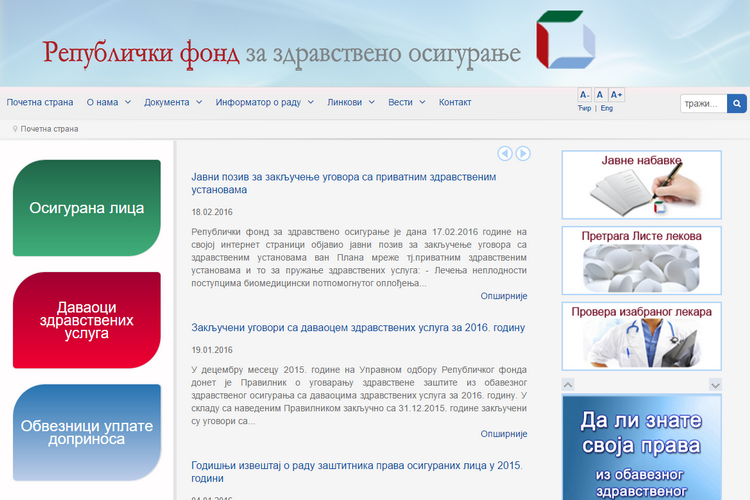Click the search magnifier button
The width and height of the screenshot is (750, 500).
tap(737, 103)
